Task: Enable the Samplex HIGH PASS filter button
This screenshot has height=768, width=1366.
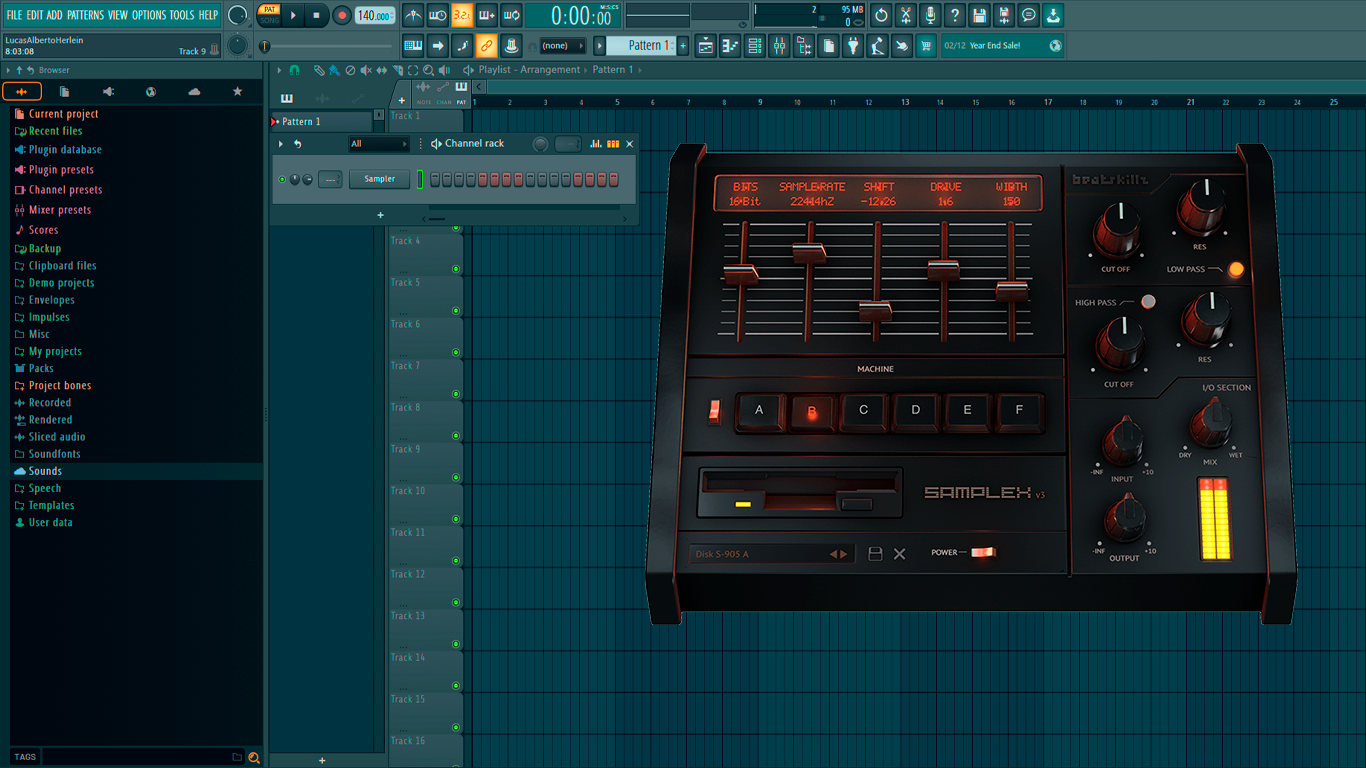Action: click(1148, 301)
